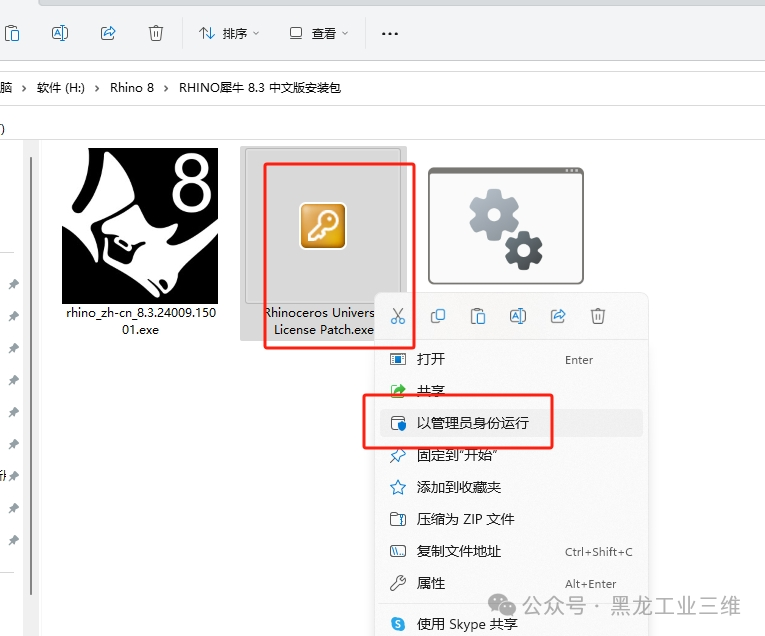
Task: Select the gears settings file thumbnail
Action: click(x=506, y=226)
